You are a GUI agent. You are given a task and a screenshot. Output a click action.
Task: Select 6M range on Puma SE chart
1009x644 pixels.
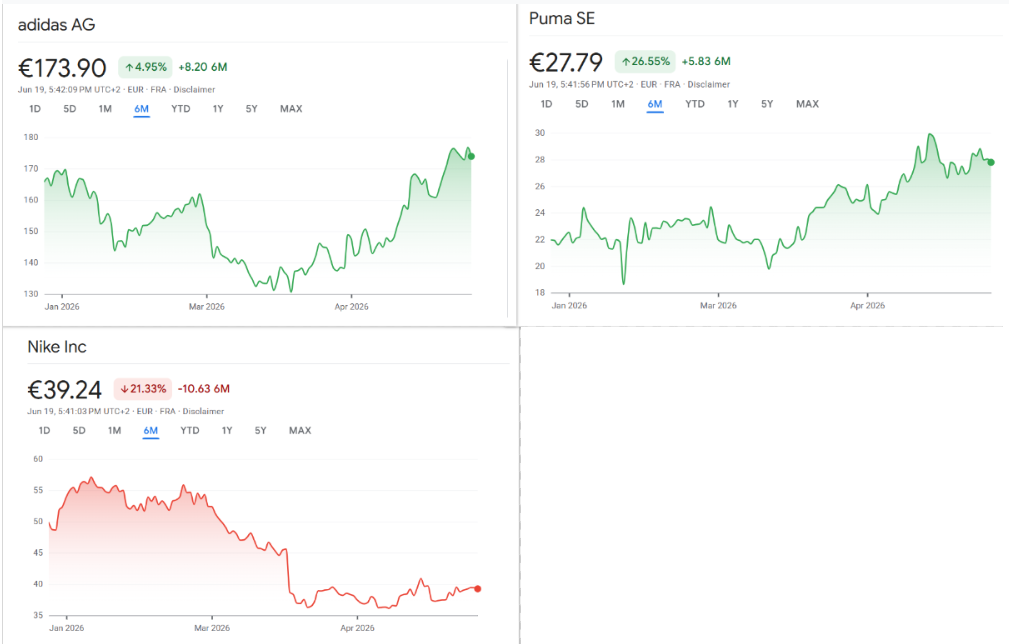[655, 104]
